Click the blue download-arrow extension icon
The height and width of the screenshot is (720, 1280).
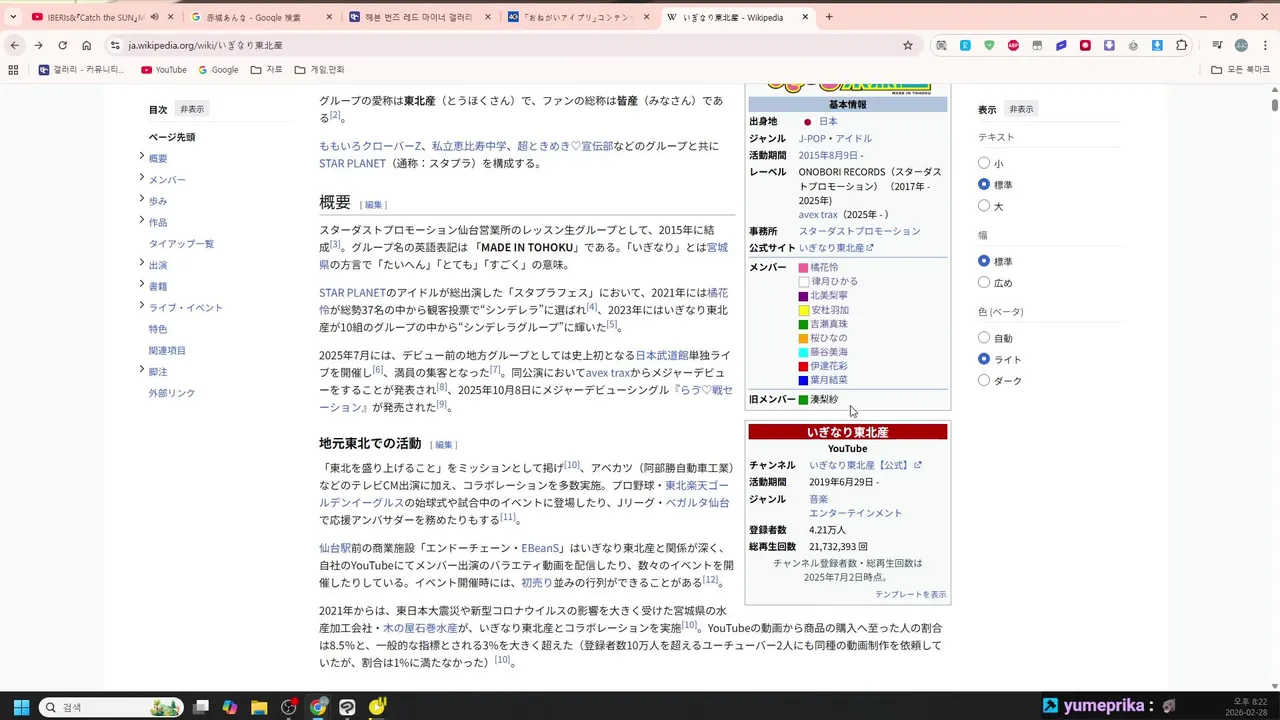pos(1157,45)
